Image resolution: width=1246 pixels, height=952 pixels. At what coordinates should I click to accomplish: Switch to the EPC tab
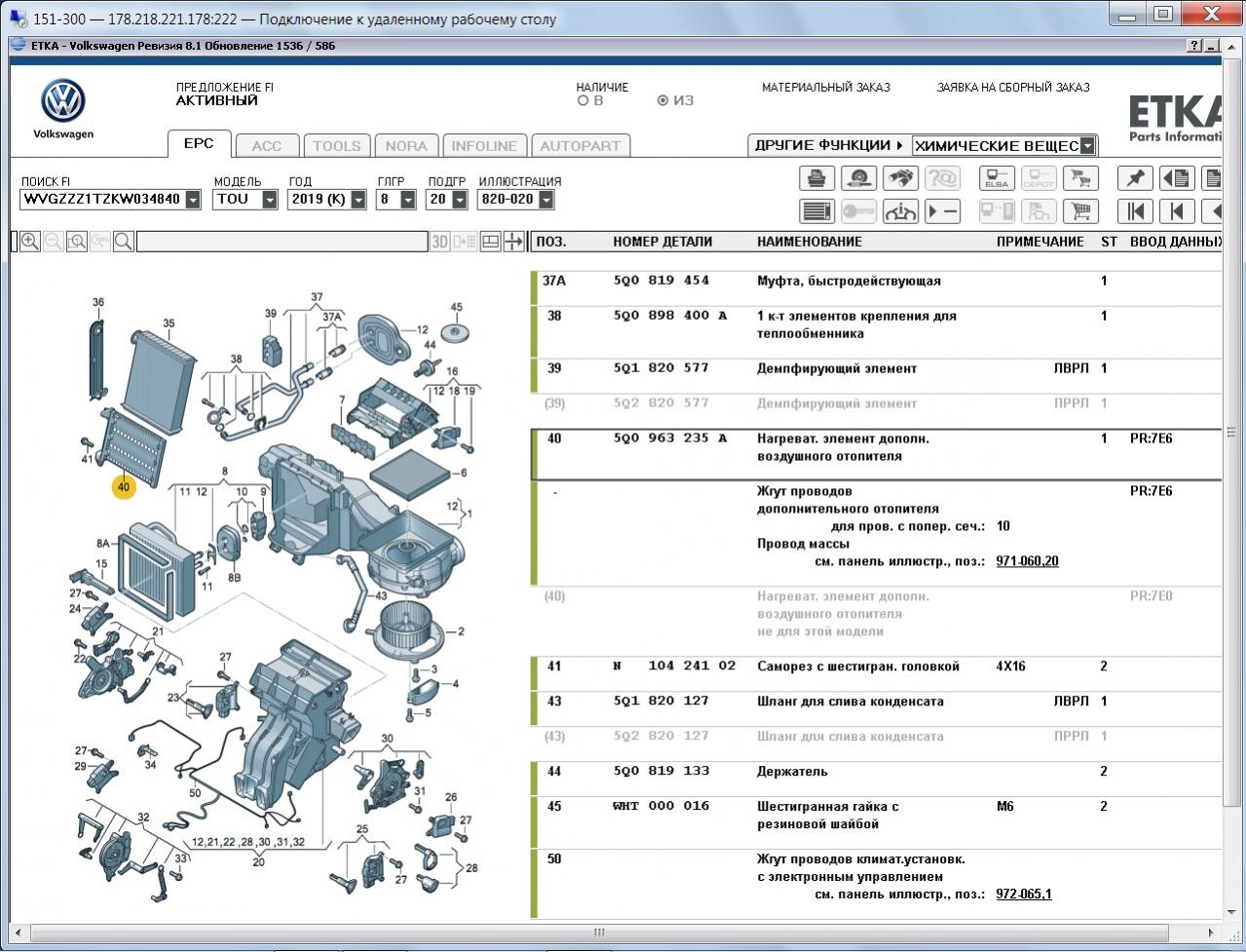click(199, 143)
